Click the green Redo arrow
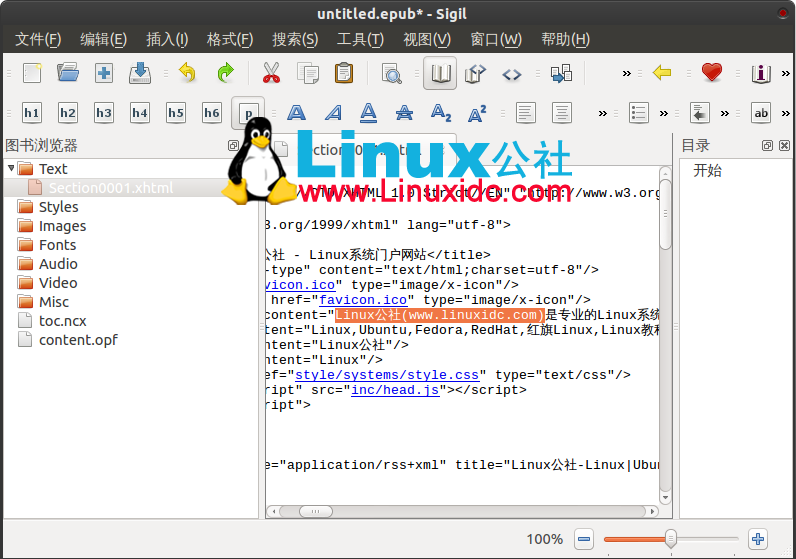The height and width of the screenshot is (559, 796). point(226,73)
